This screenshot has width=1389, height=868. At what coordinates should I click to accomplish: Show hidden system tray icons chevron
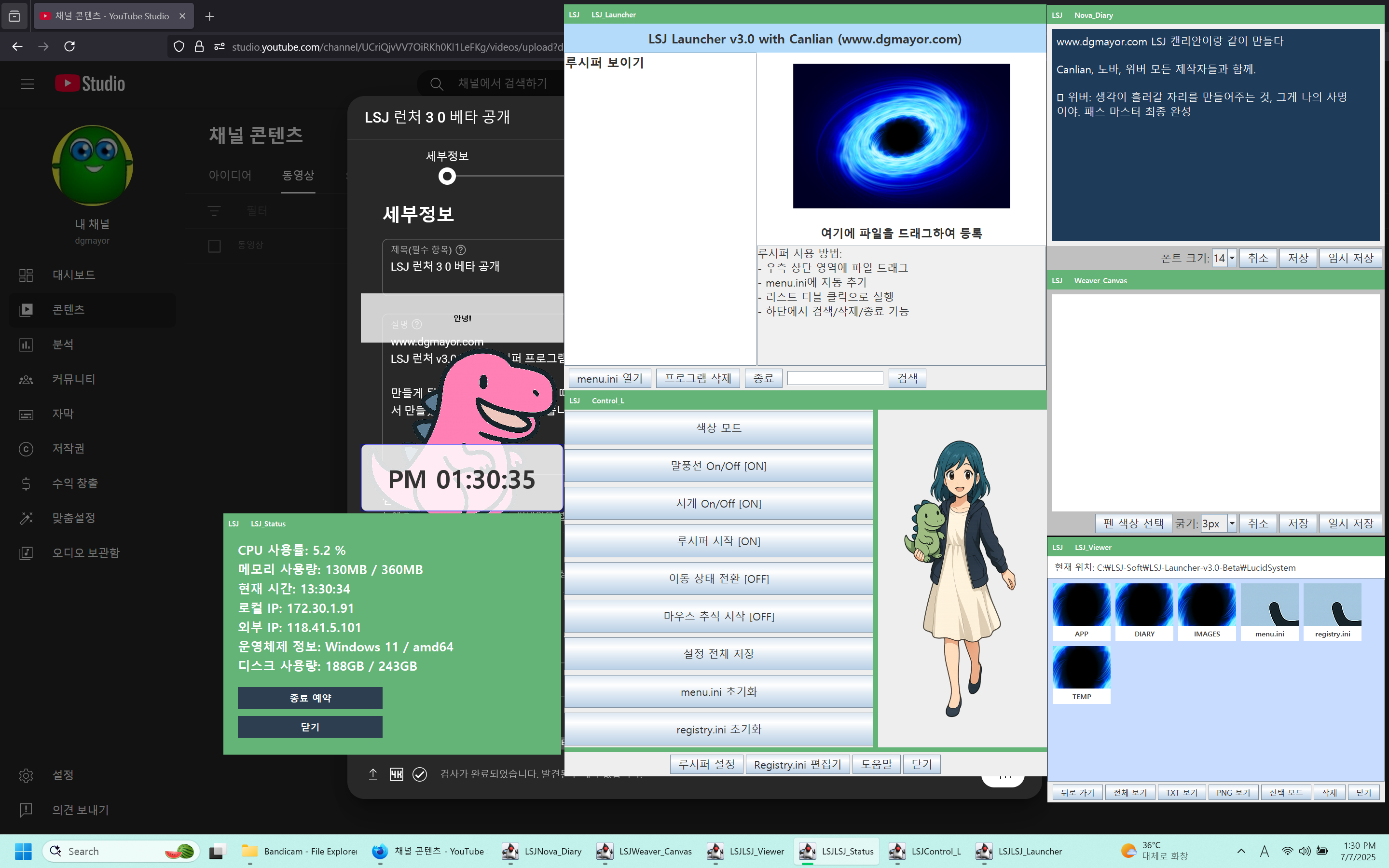tap(1241, 851)
